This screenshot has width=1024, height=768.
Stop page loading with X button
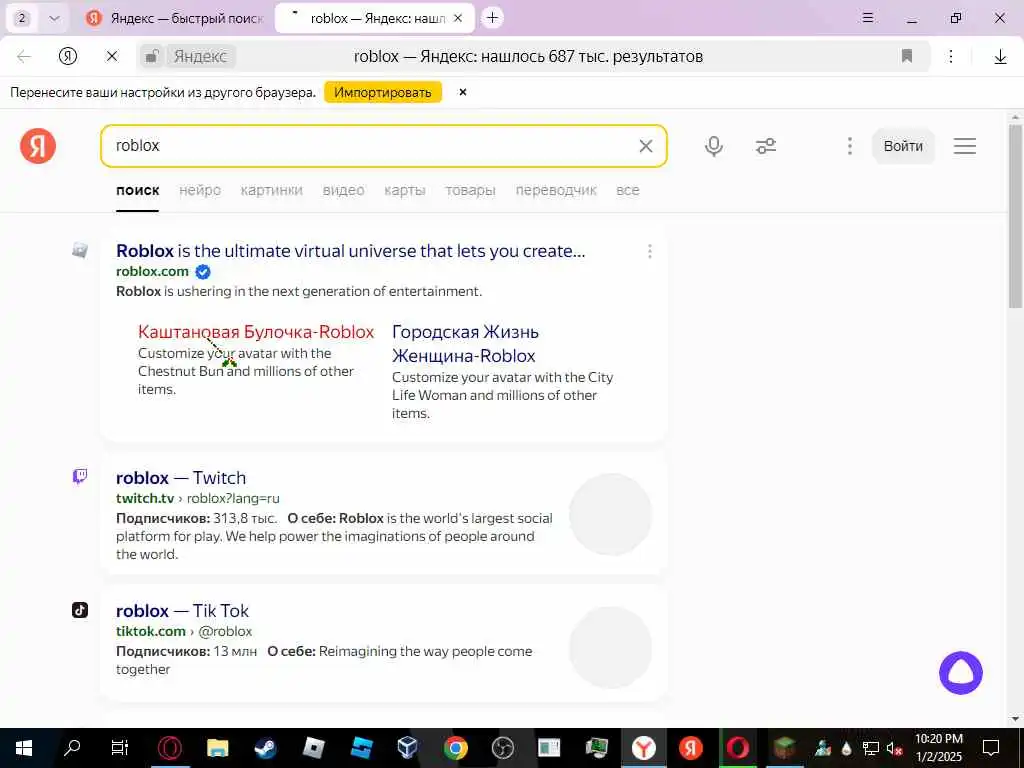[112, 57]
